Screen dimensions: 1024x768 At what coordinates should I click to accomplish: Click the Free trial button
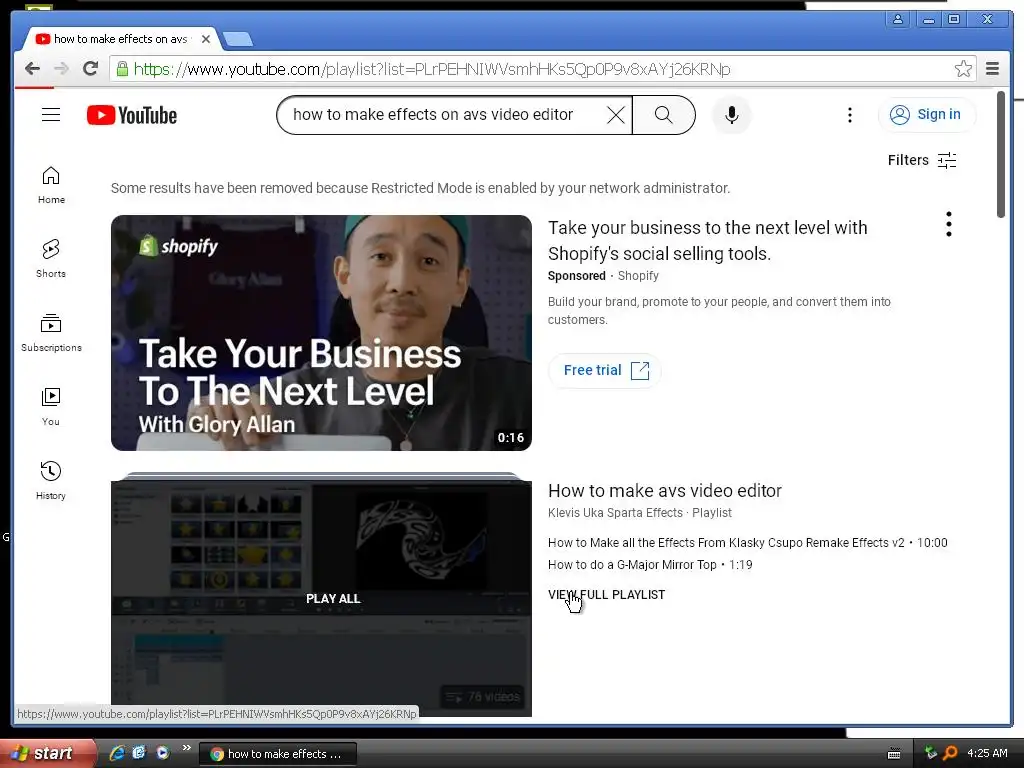(x=605, y=370)
